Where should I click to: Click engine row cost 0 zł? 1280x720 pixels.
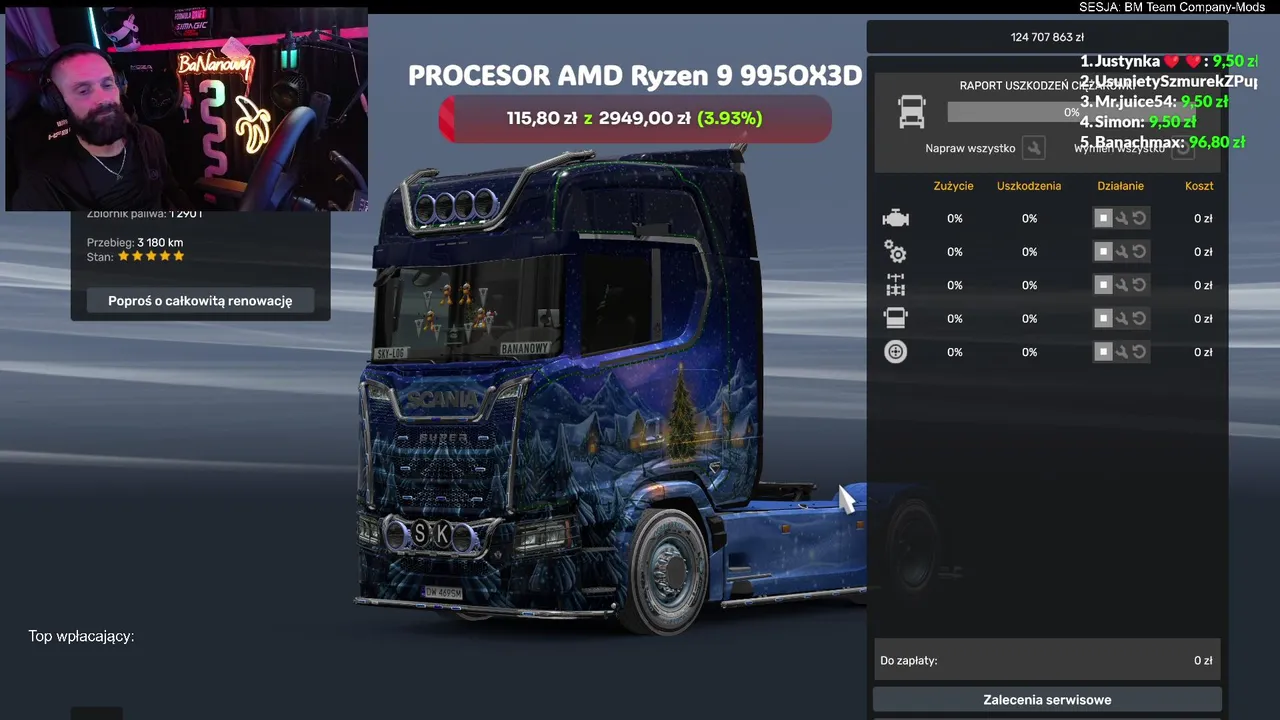point(1203,218)
